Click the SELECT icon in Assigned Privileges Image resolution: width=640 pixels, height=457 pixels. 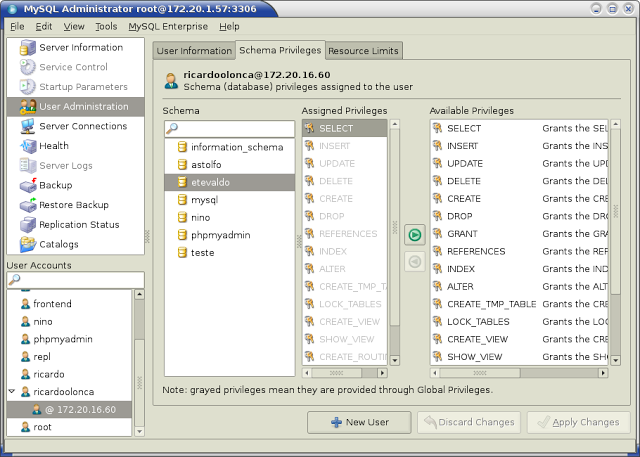309,128
